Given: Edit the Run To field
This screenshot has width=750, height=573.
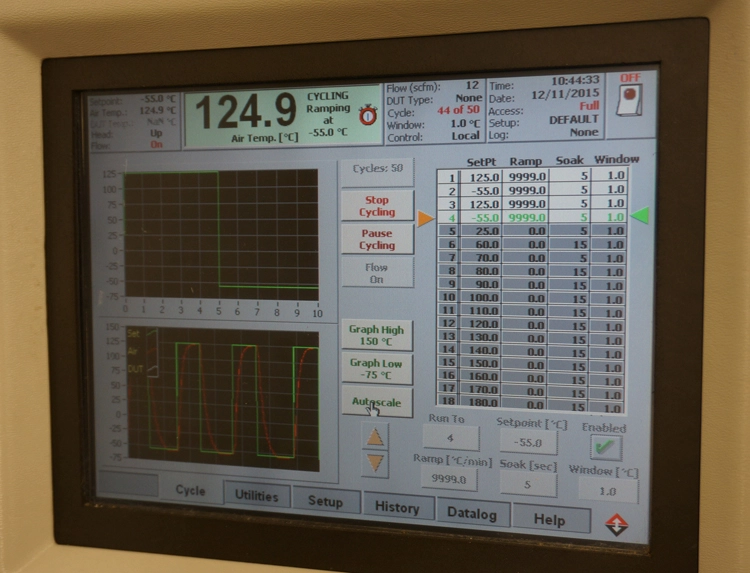Looking at the screenshot, I should point(451,437).
